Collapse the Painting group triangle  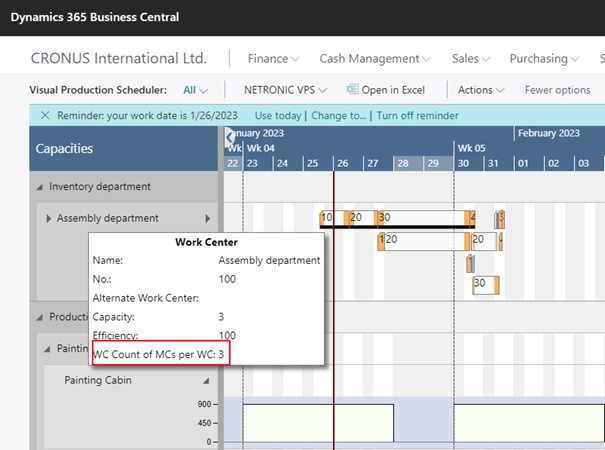coord(47,349)
